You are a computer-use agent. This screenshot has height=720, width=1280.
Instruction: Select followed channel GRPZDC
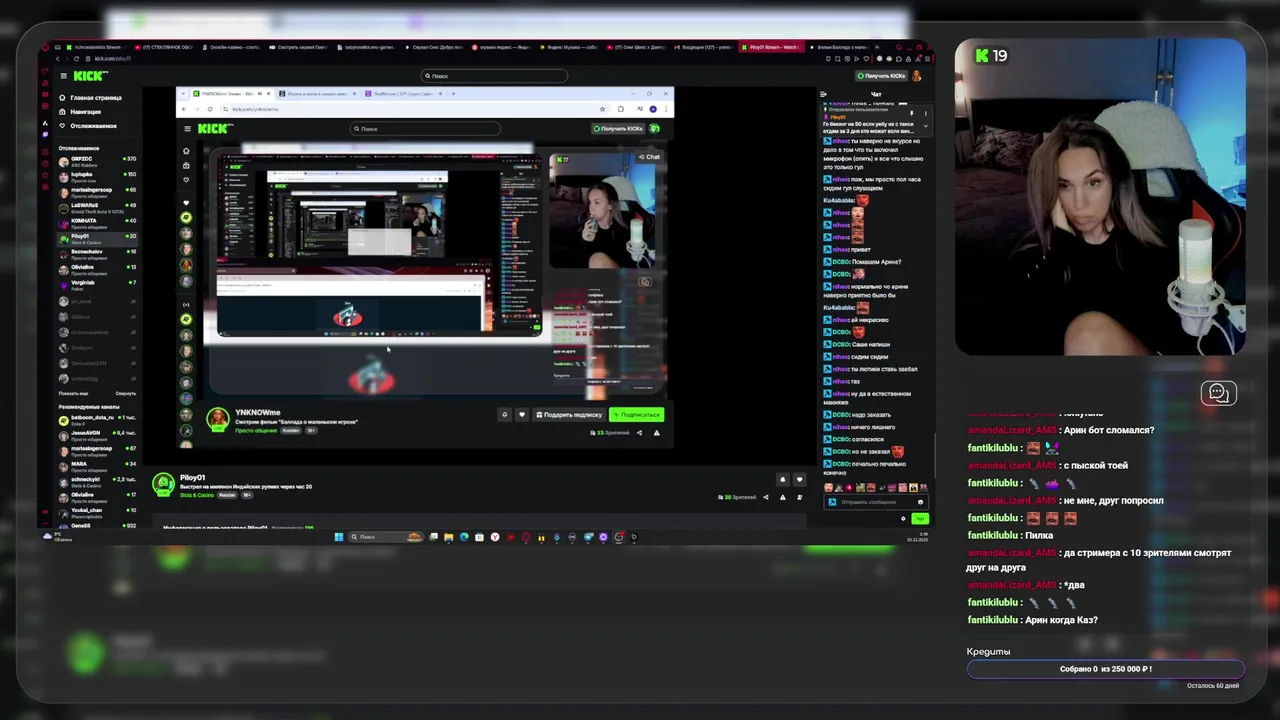pos(97,160)
